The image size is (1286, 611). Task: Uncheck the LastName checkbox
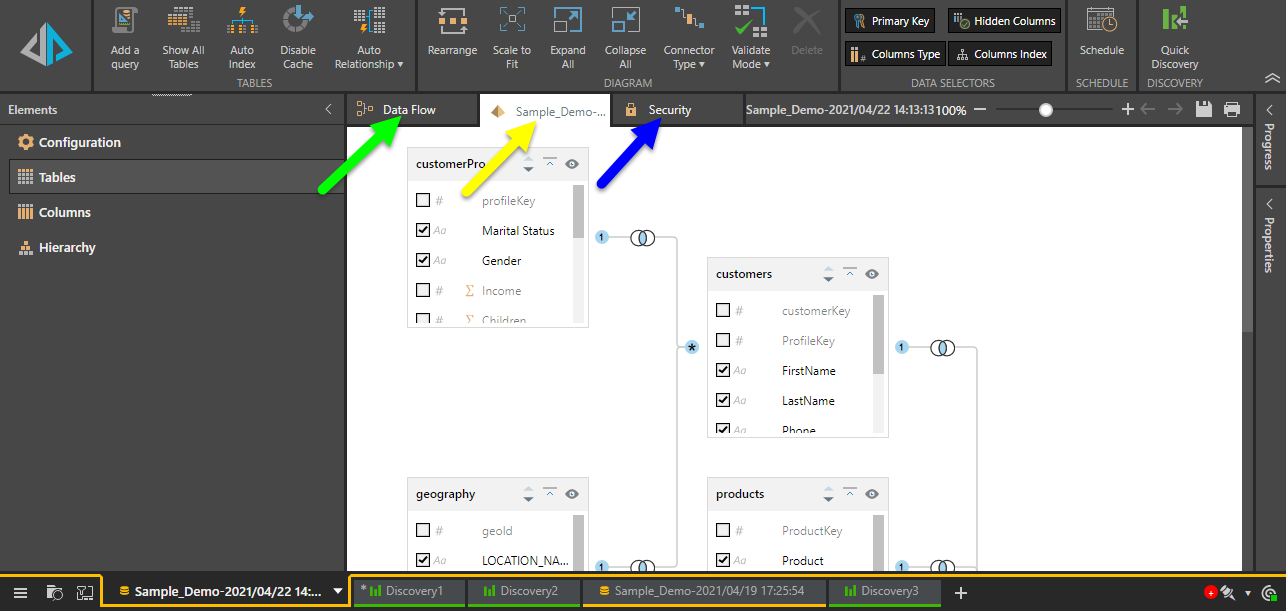click(x=723, y=400)
